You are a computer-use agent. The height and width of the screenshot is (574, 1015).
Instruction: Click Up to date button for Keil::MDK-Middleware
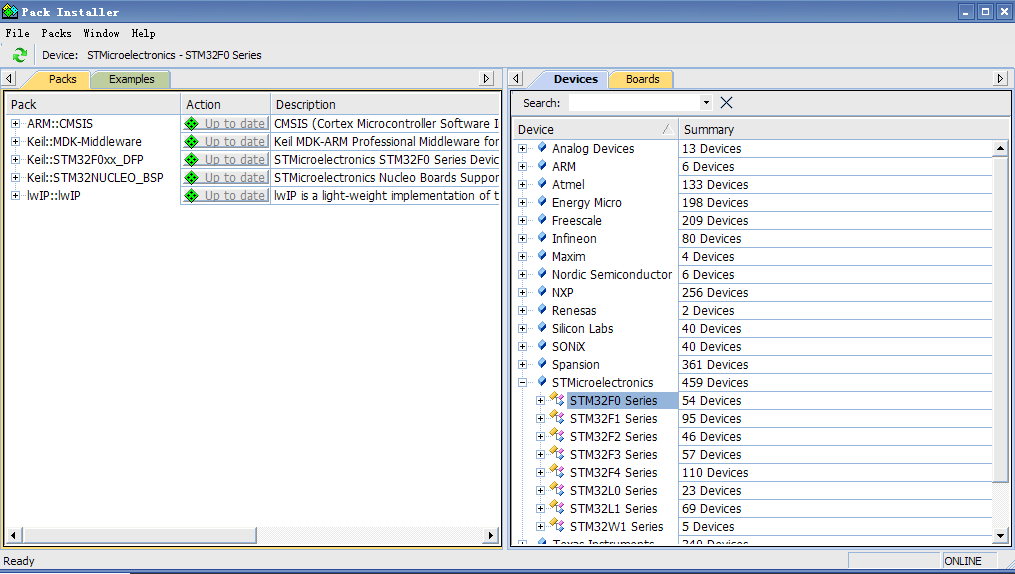coord(225,142)
